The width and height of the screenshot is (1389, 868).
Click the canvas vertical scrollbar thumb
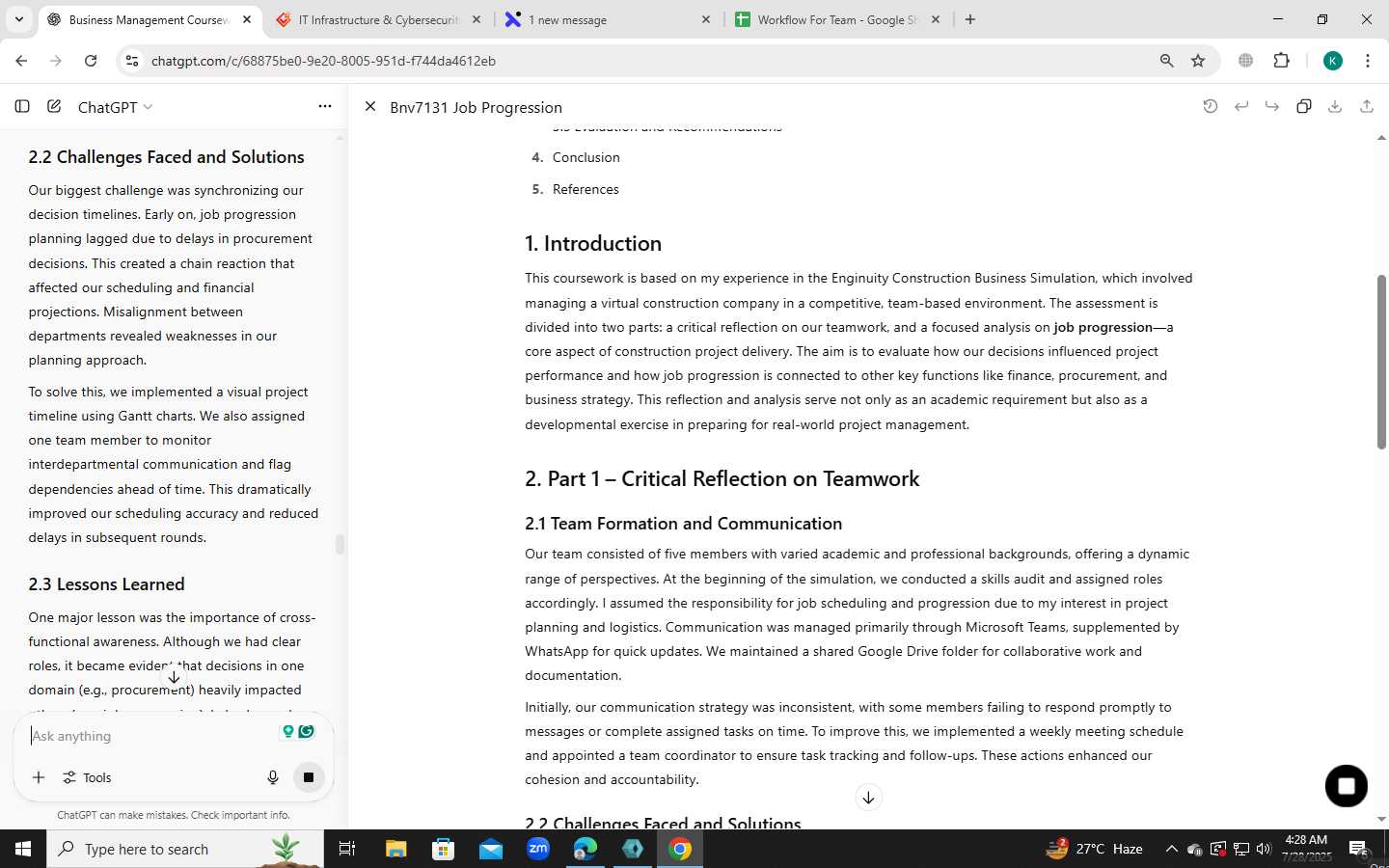[1381, 362]
